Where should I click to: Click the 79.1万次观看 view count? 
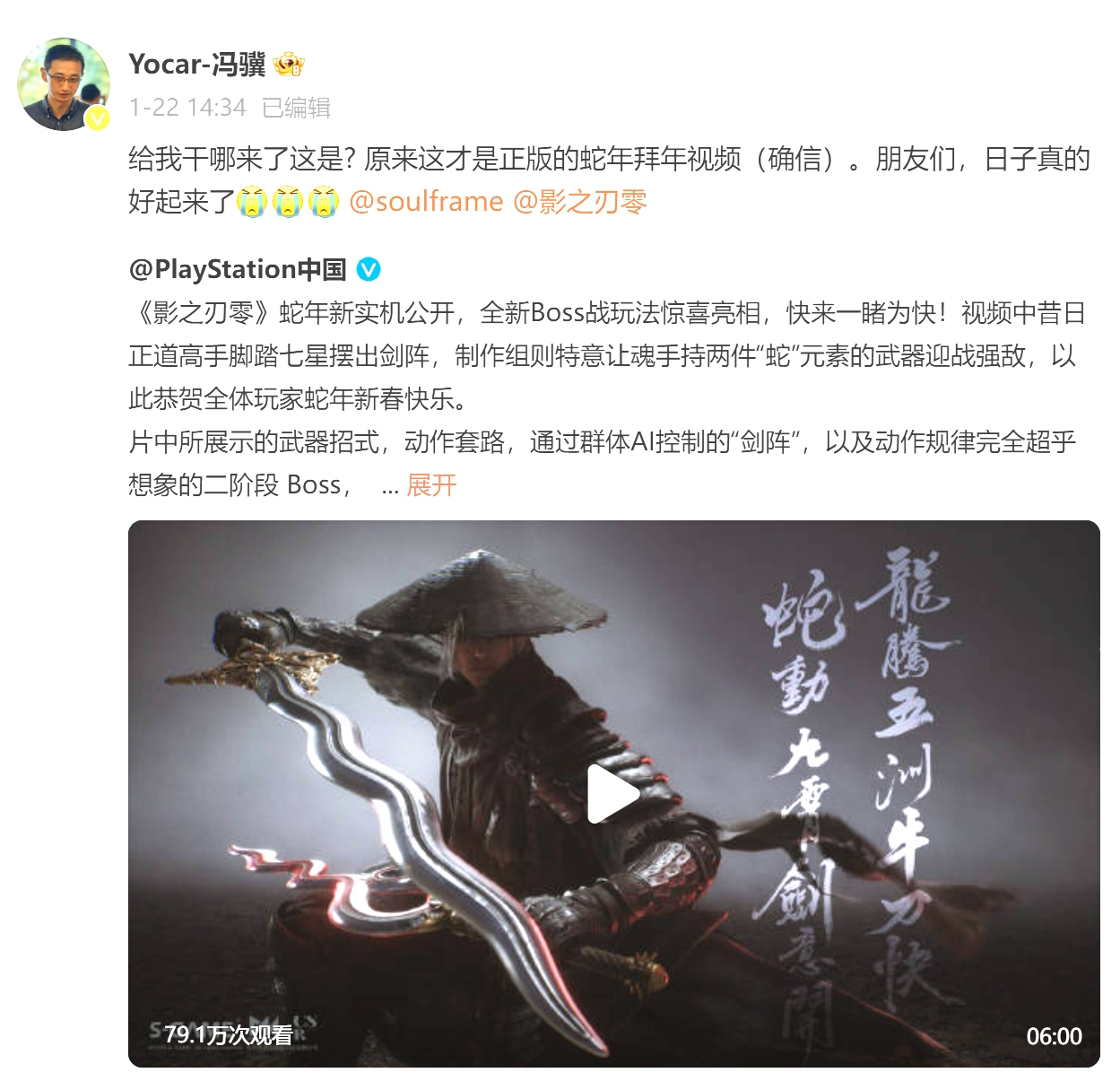[229, 1035]
